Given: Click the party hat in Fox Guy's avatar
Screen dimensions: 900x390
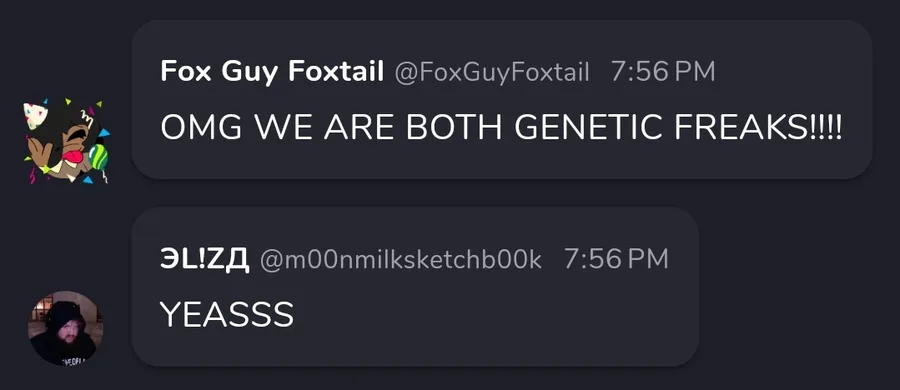Looking at the screenshot, I should 34,115.
